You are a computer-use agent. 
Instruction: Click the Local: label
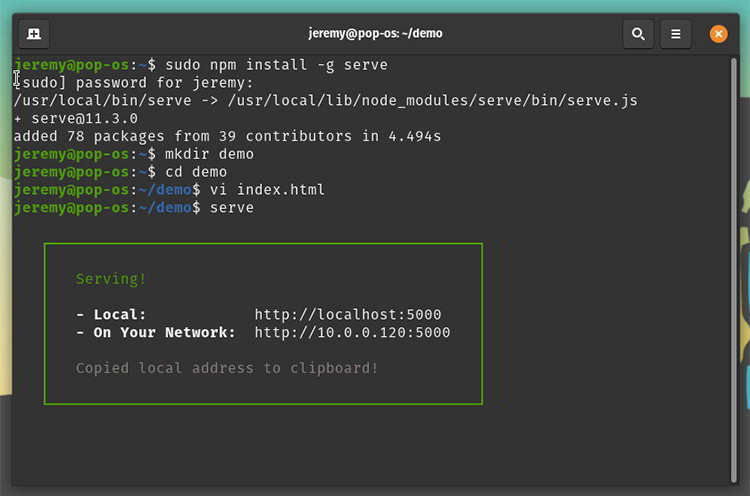coord(120,315)
